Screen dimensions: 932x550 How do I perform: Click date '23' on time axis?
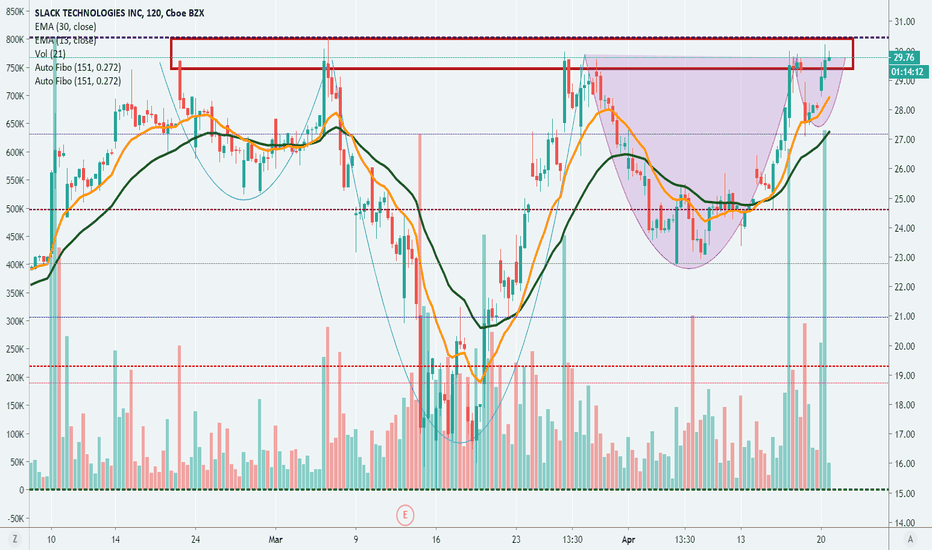coord(515,540)
